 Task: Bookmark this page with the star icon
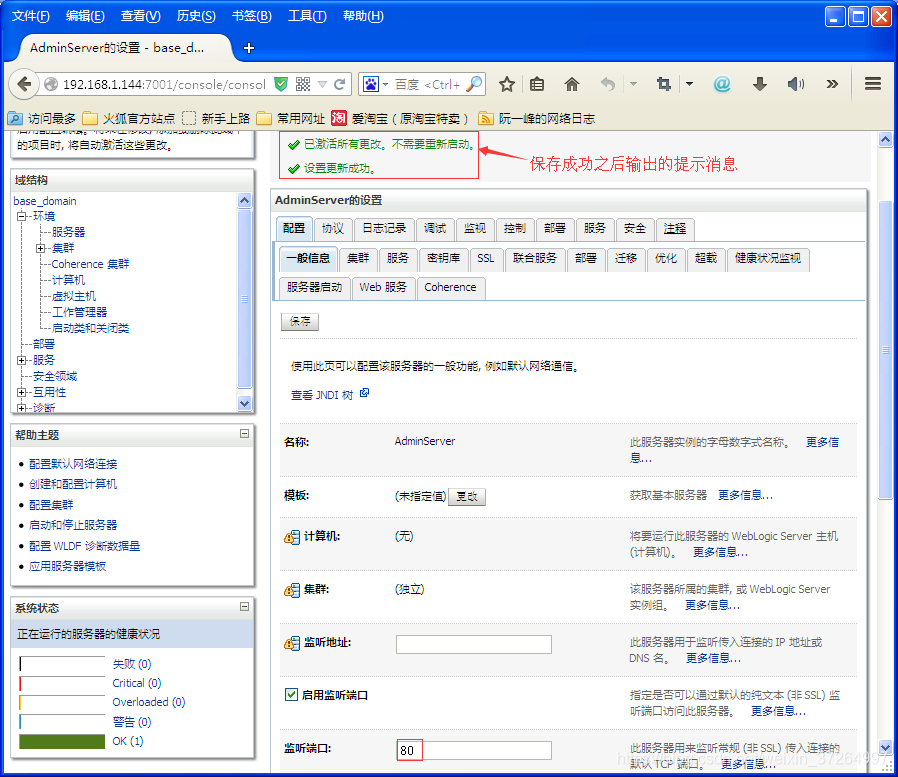(506, 84)
